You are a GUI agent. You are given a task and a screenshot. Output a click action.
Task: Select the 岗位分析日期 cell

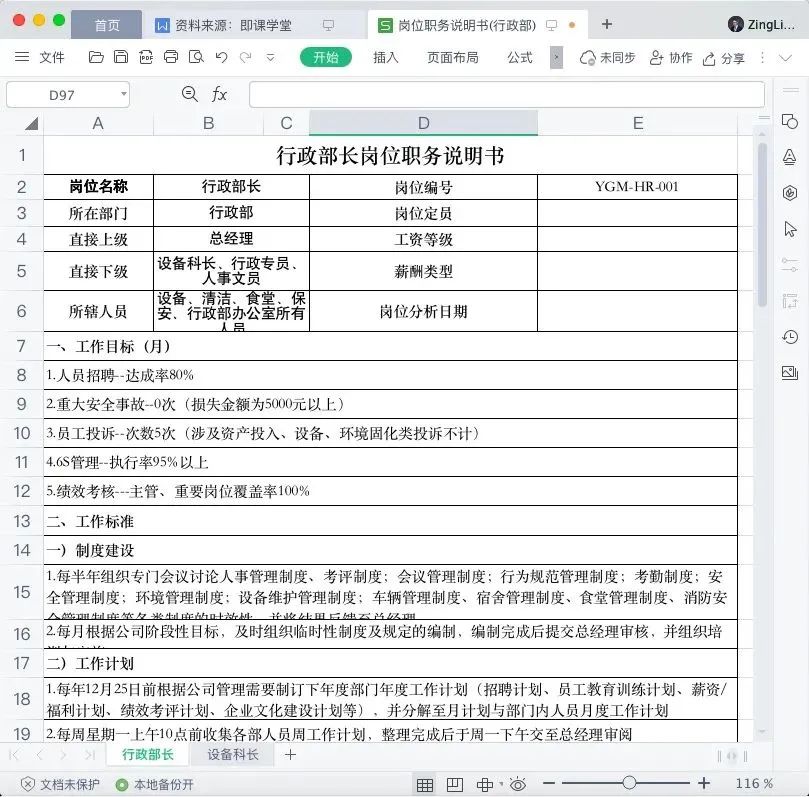[x=424, y=311]
